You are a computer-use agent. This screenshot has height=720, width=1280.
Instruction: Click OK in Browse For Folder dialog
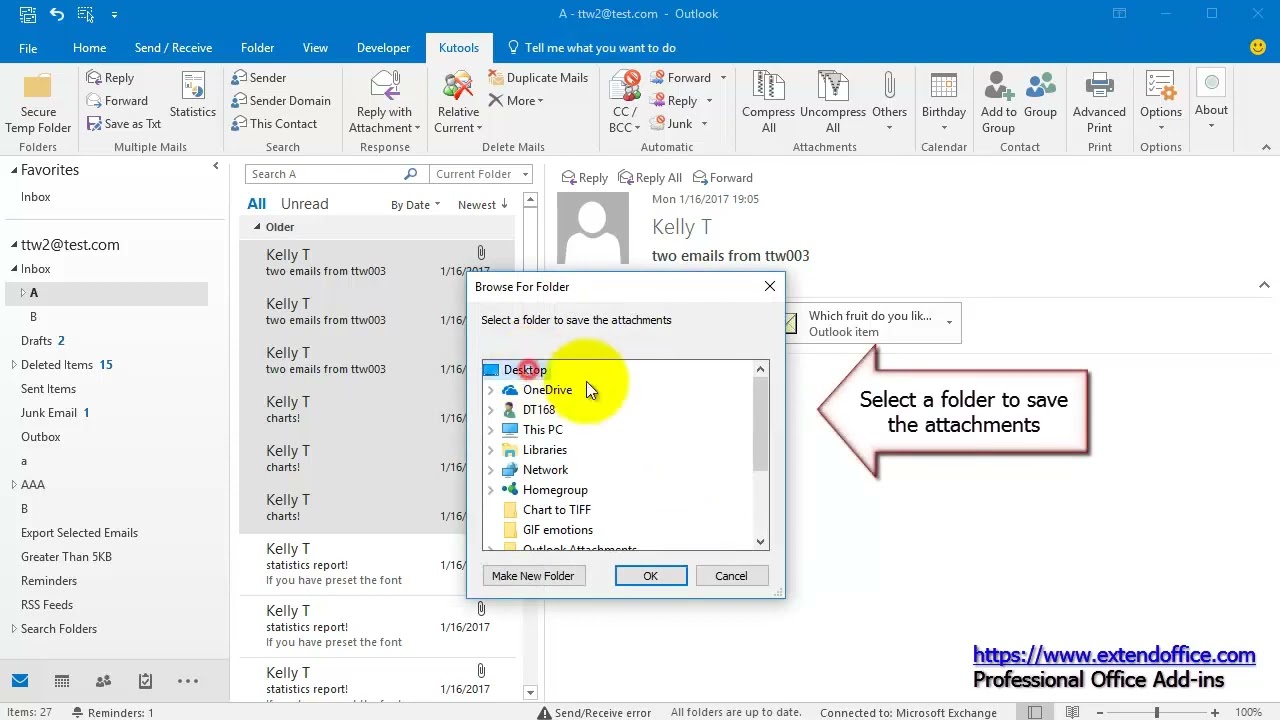point(650,576)
